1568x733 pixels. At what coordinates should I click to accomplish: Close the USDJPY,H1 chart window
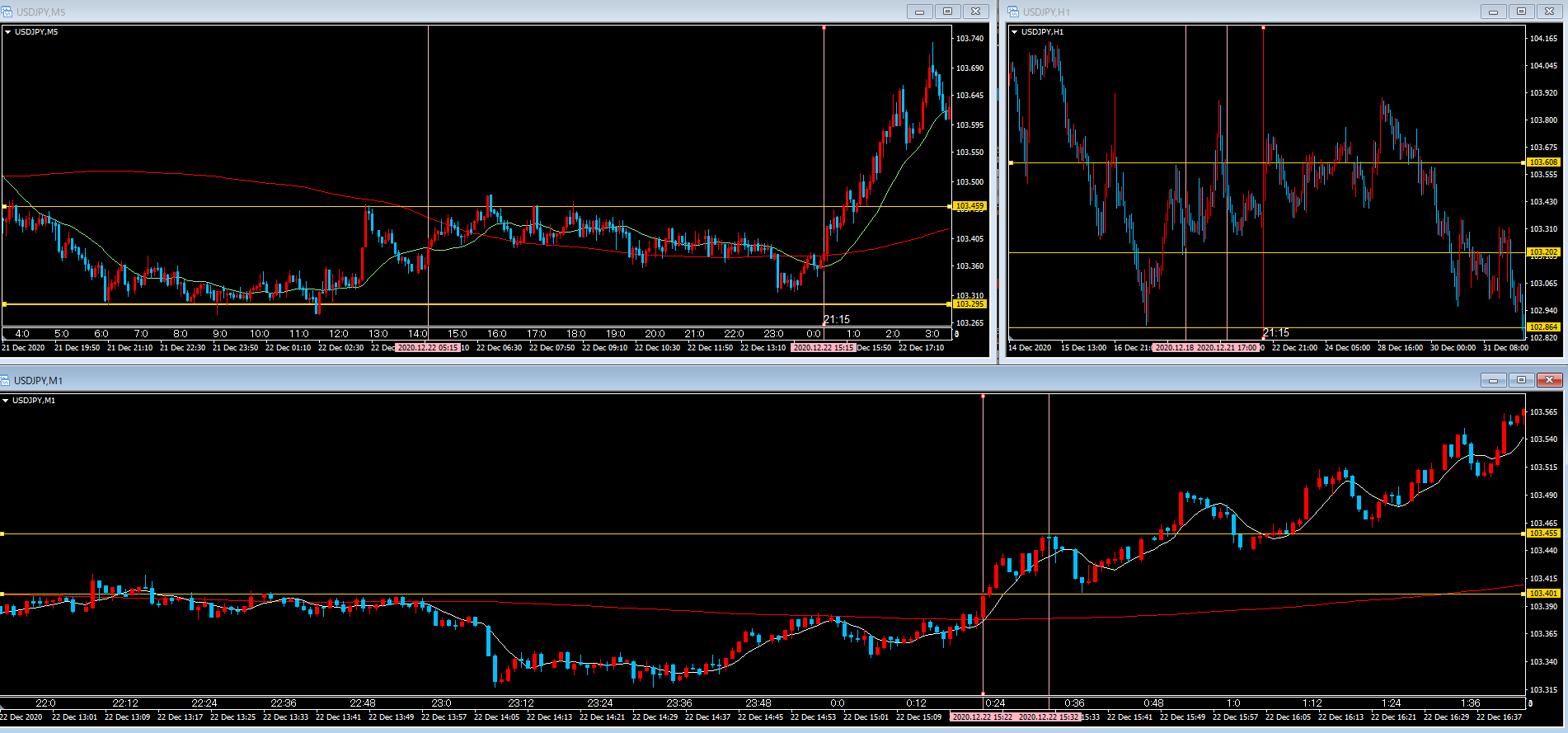point(1549,12)
